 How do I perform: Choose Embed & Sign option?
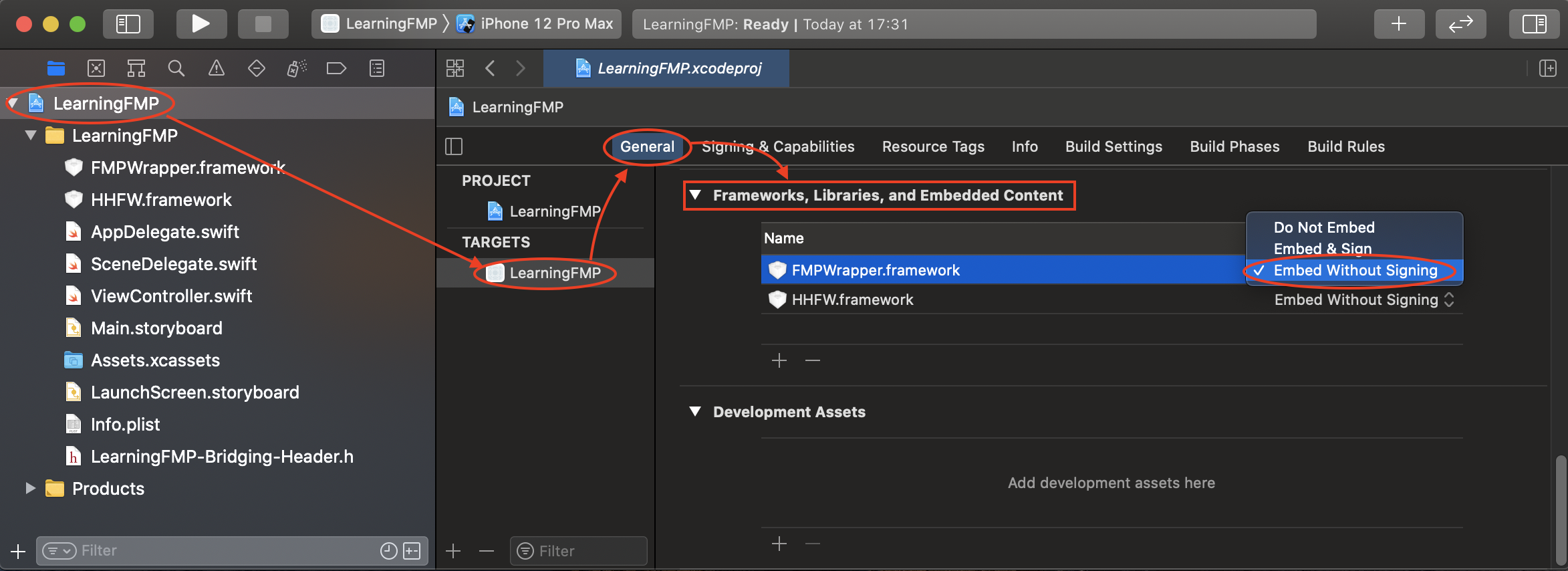(x=1355, y=249)
